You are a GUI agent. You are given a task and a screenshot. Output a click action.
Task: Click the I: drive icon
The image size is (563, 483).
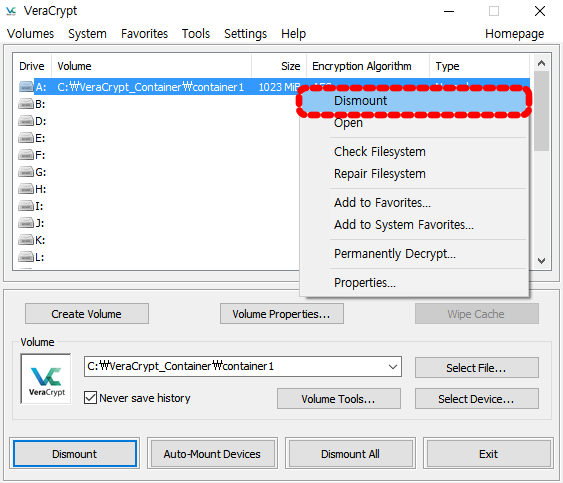point(26,206)
